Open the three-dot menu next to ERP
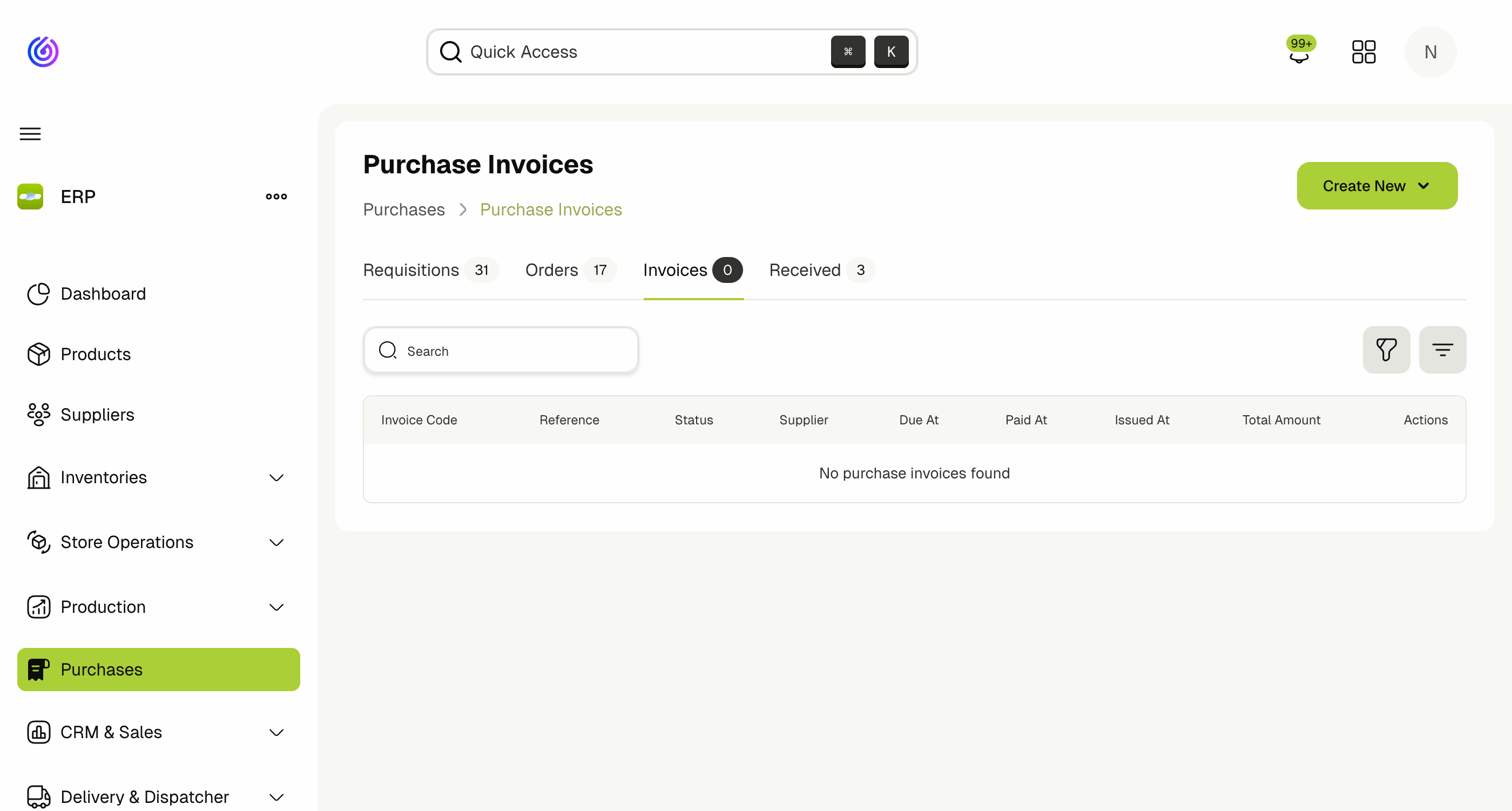The image size is (1512, 811). 275,196
